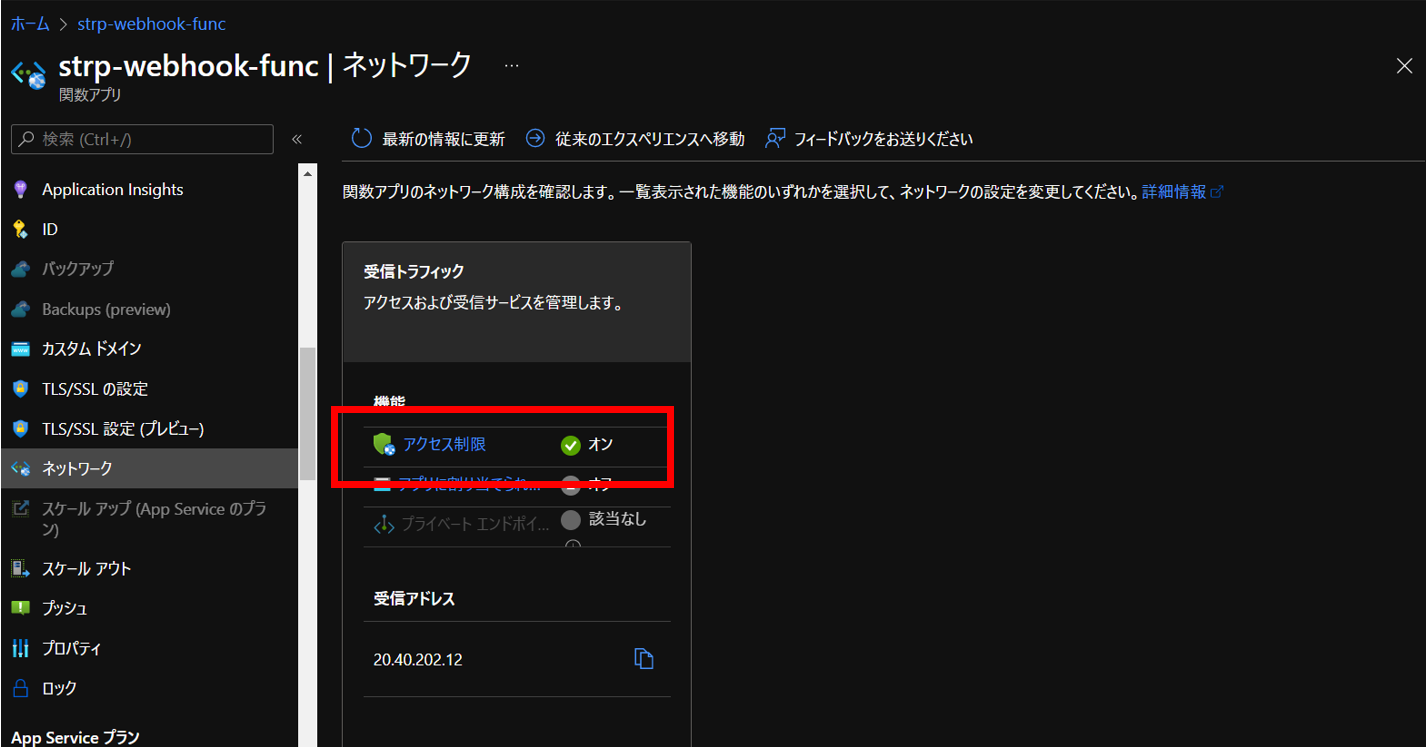Click the プッシュ sidebar icon
Screen dimensions: 1426x747
[x=20, y=607]
